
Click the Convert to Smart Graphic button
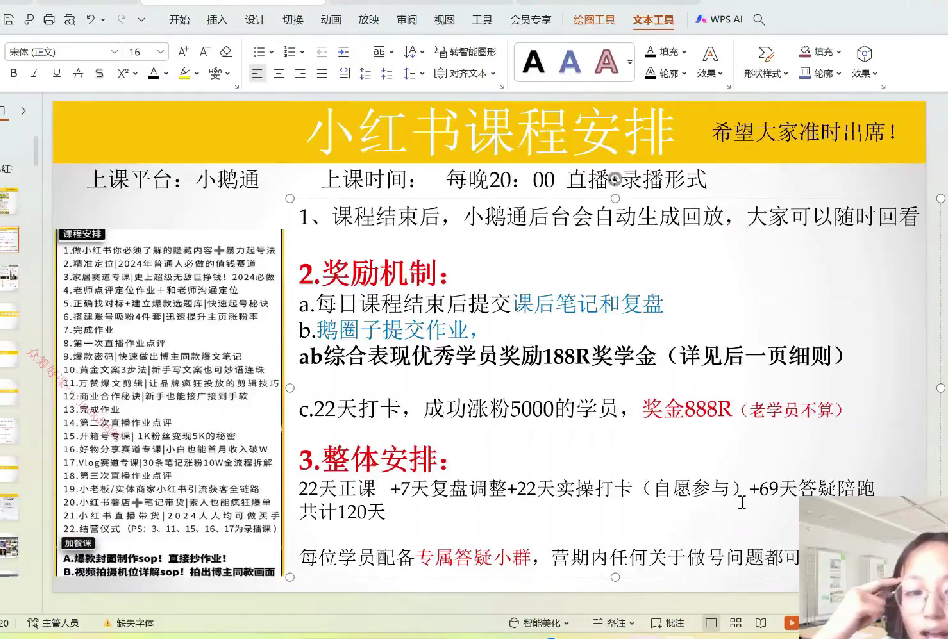pos(465,52)
